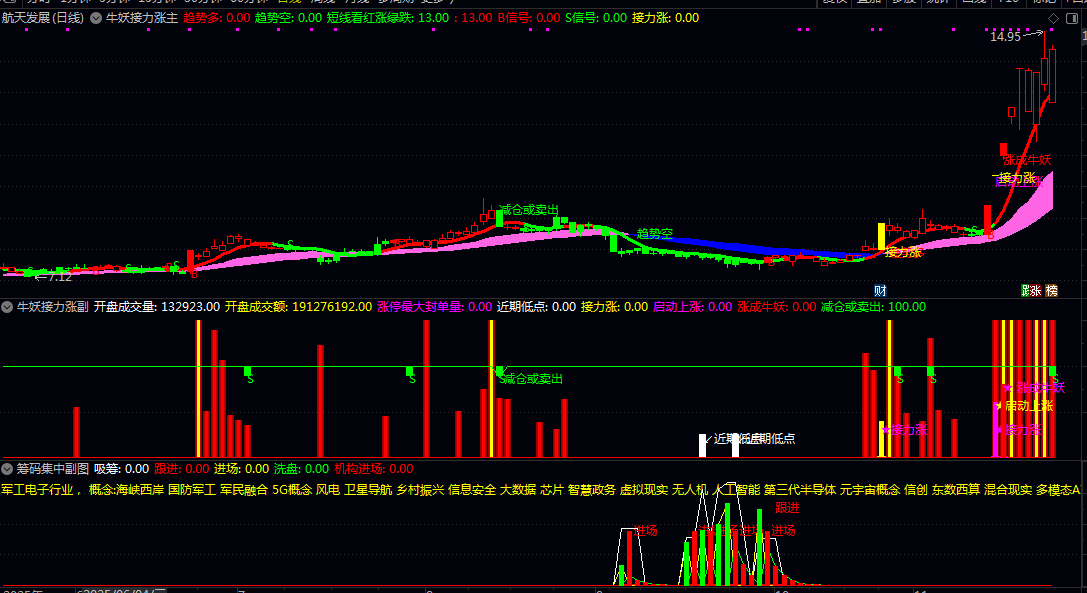Click the 卫星导航 concept label
Image resolution: width=1087 pixels, height=593 pixels.
(x=368, y=490)
